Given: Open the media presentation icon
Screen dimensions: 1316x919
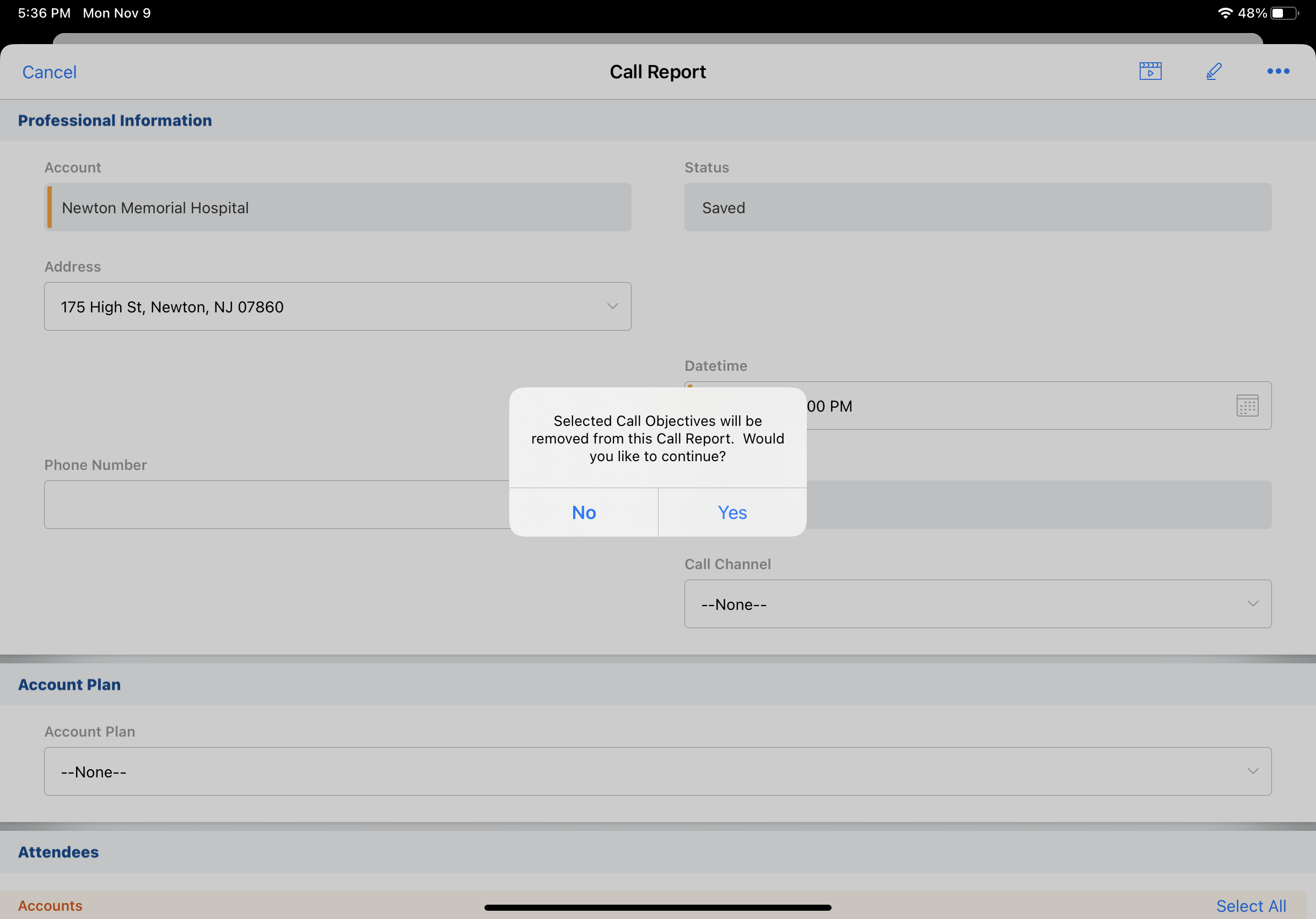Looking at the screenshot, I should pos(1150,71).
